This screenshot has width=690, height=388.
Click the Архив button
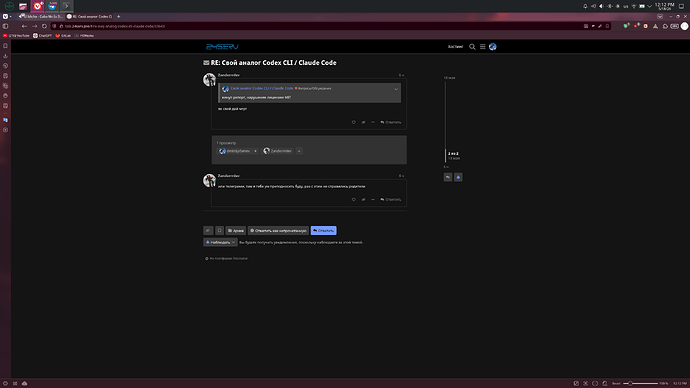point(236,231)
